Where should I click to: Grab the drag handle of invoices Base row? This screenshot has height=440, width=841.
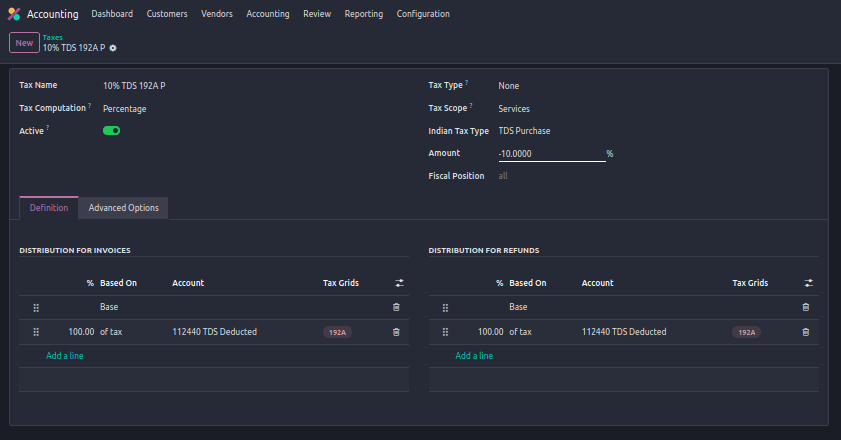click(x=36, y=307)
